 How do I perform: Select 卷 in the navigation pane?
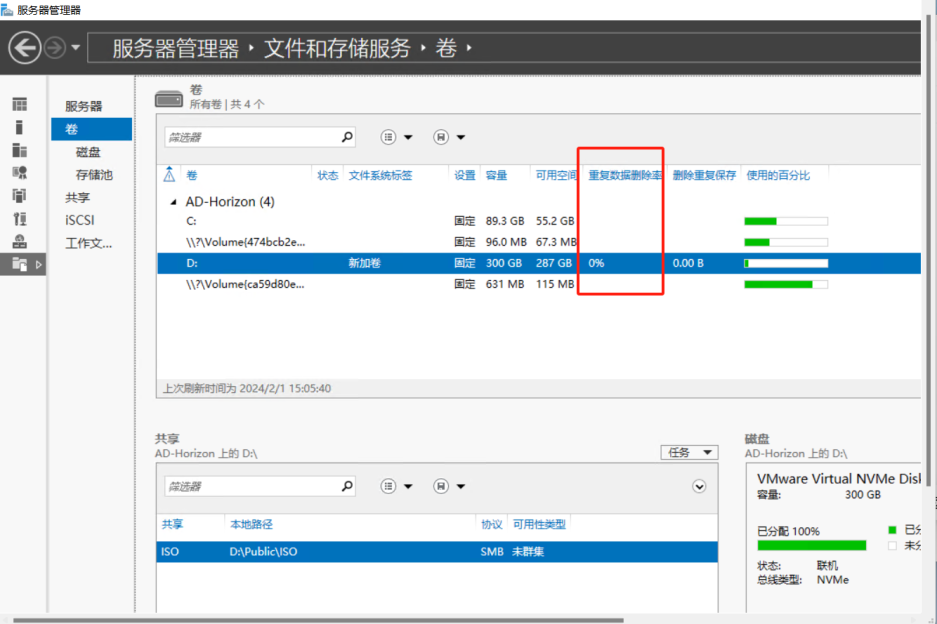[91, 129]
